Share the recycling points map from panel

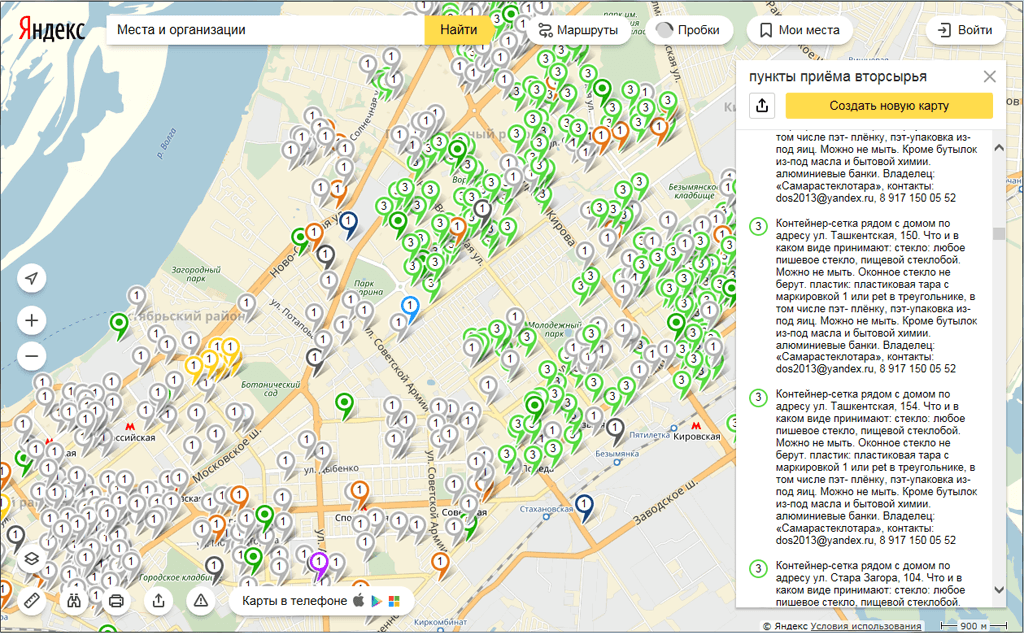[x=762, y=106]
